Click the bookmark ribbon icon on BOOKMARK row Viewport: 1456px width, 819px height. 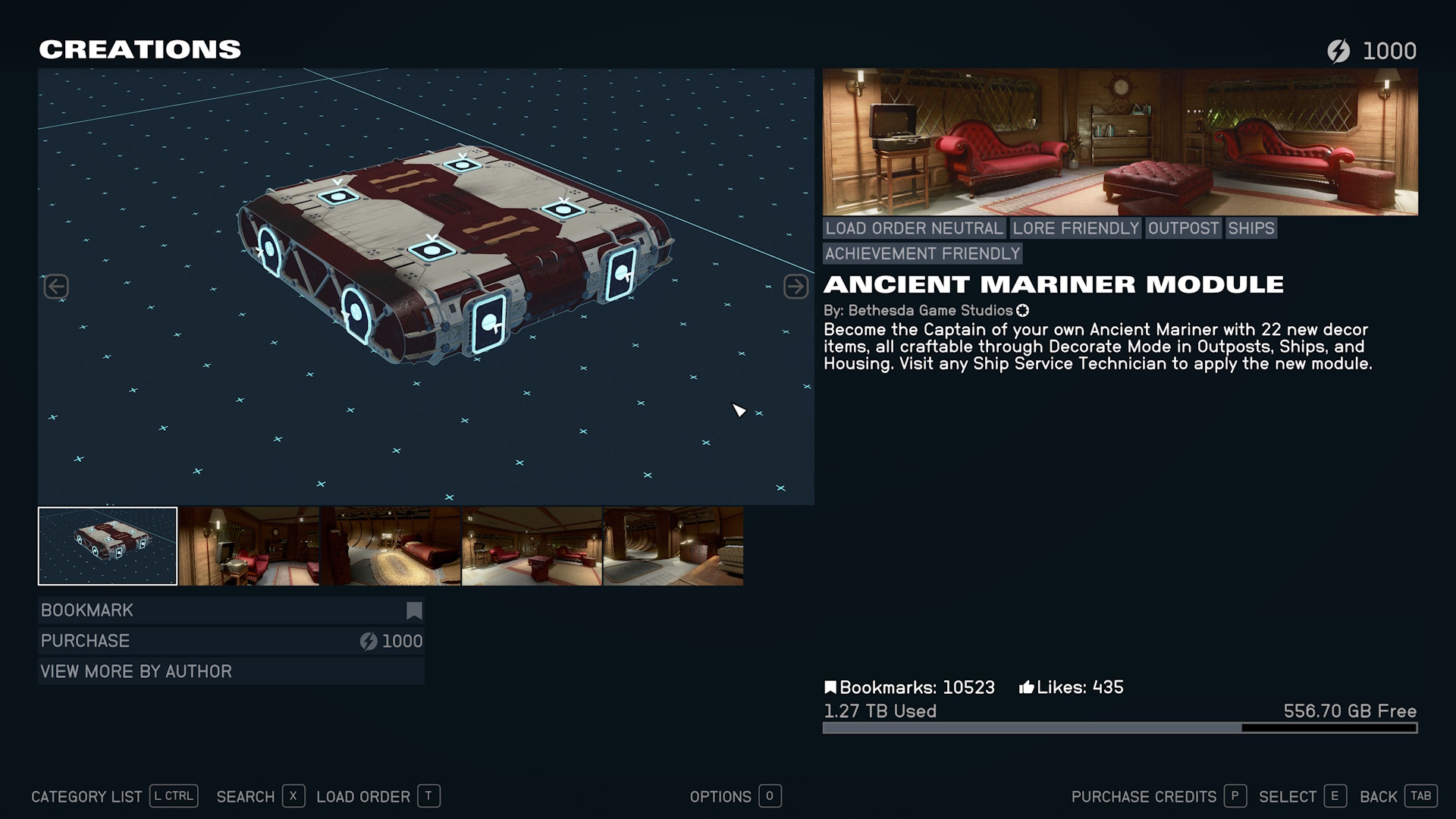click(x=413, y=610)
